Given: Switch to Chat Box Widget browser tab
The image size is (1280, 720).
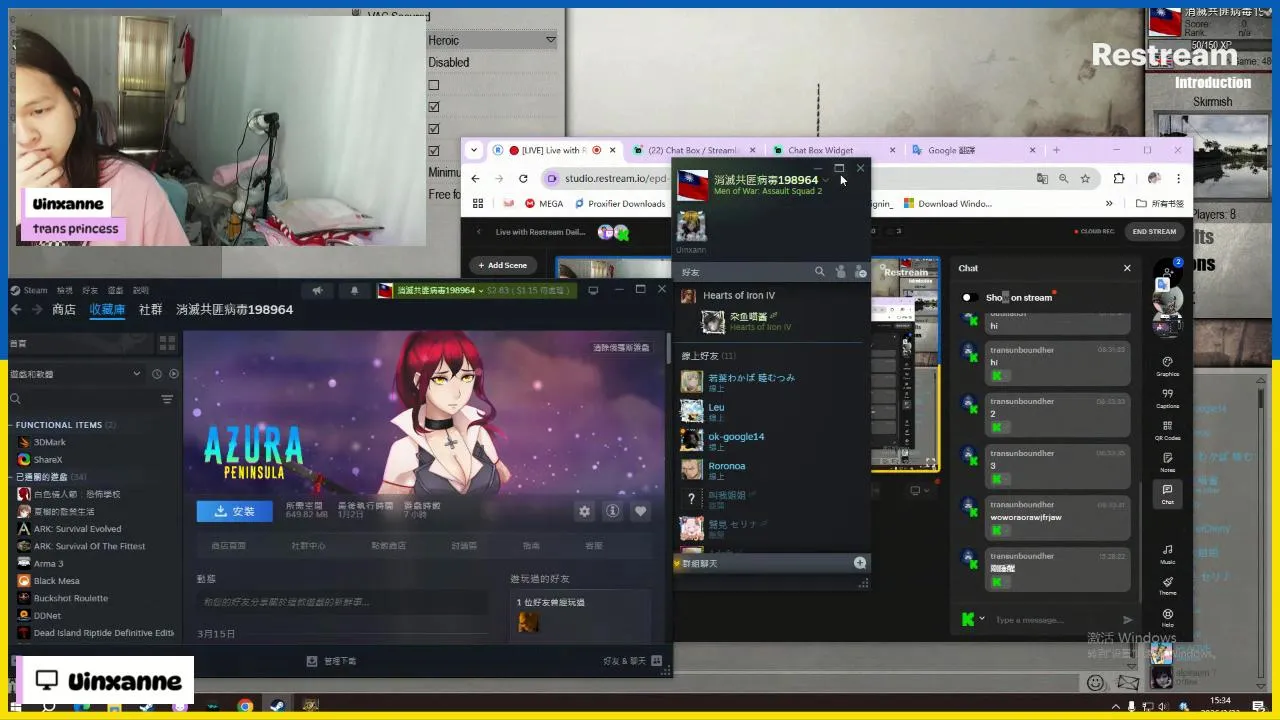Looking at the screenshot, I should 820,150.
